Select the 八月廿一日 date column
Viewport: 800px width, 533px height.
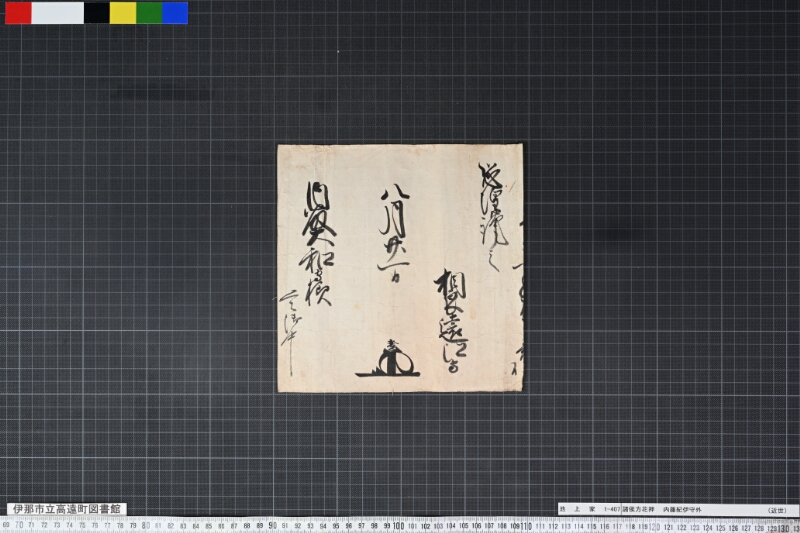click(x=394, y=236)
